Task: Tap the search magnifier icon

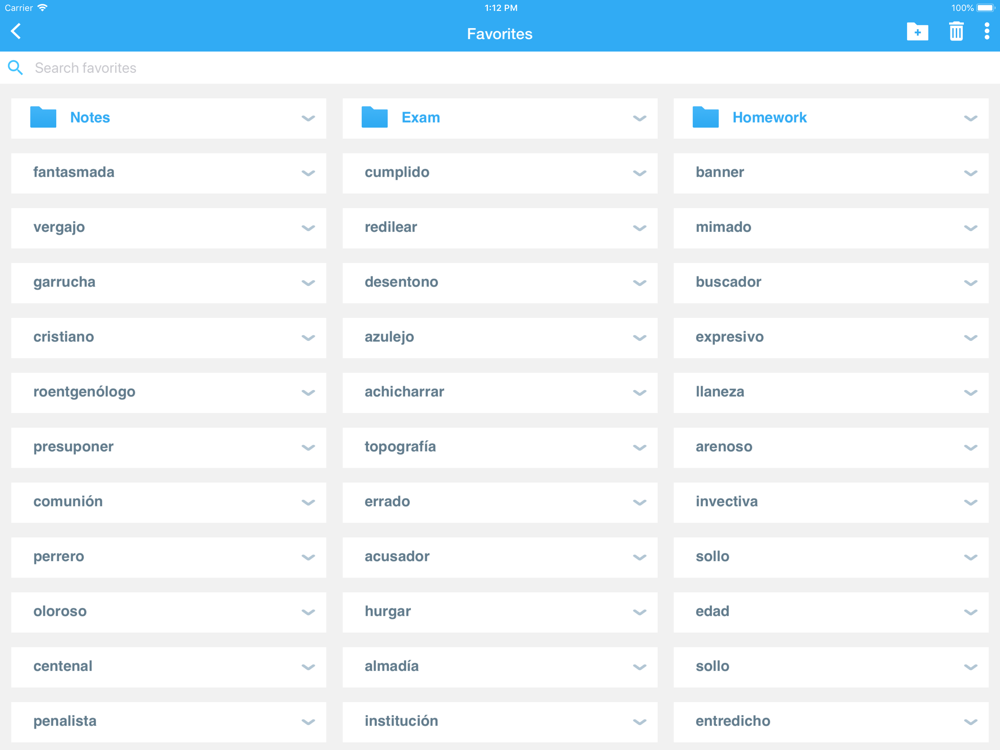Action: point(15,68)
